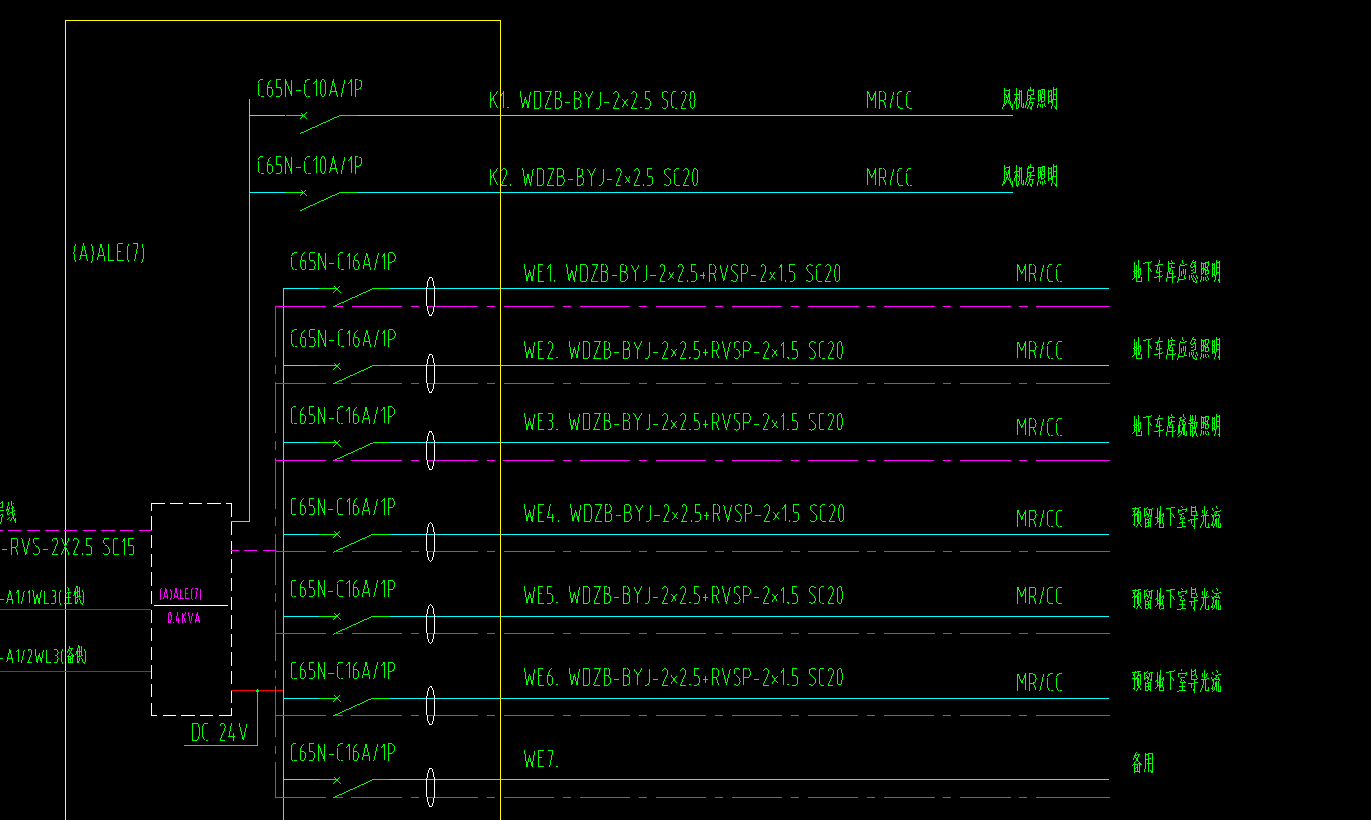Click the MR/CC text in the K2 row
Viewport: 1371px width, 820px height.
coord(889,178)
